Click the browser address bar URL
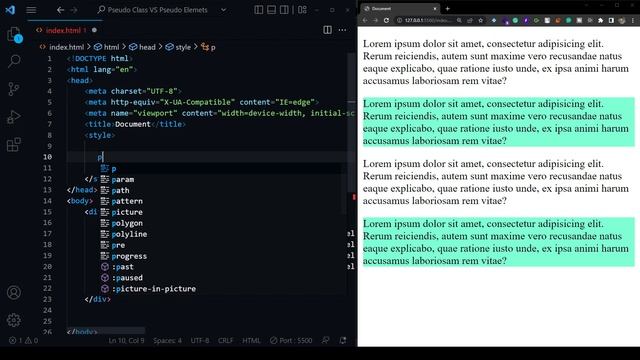This screenshot has width=640, height=360. pos(428,20)
